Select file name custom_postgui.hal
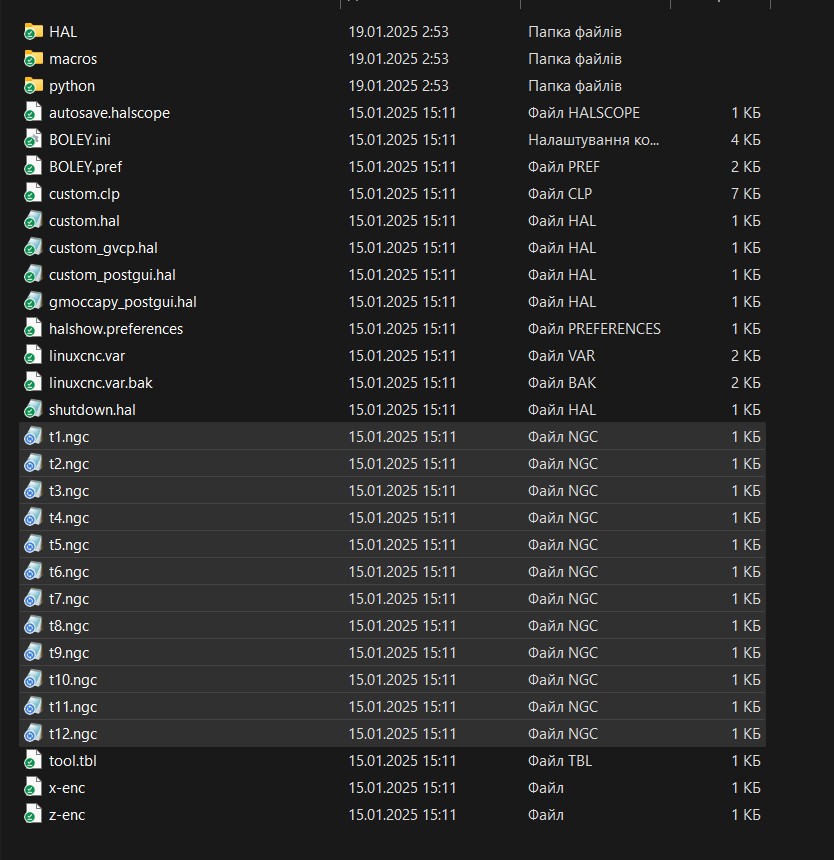 [x=112, y=275]
